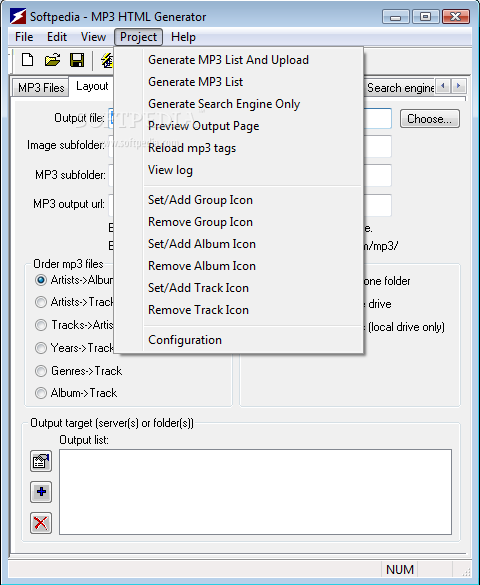The image size is (480, 585).
Task: Choose Remove Group Icon
Action: pyautogui.click(x=239, y=222)
